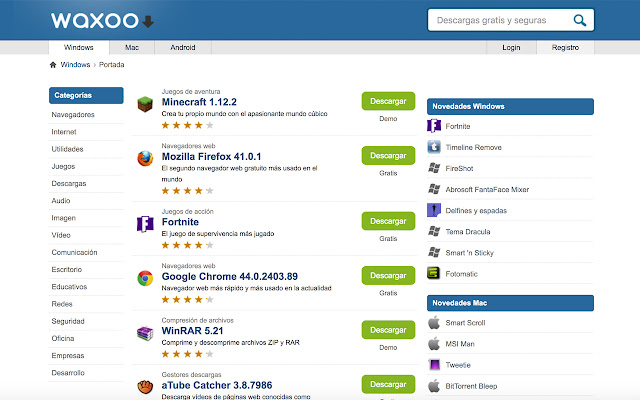This screenshot has width=640, height=400.
Task: Click Descargar for aTube Catcher
Action: pos(388,384)
